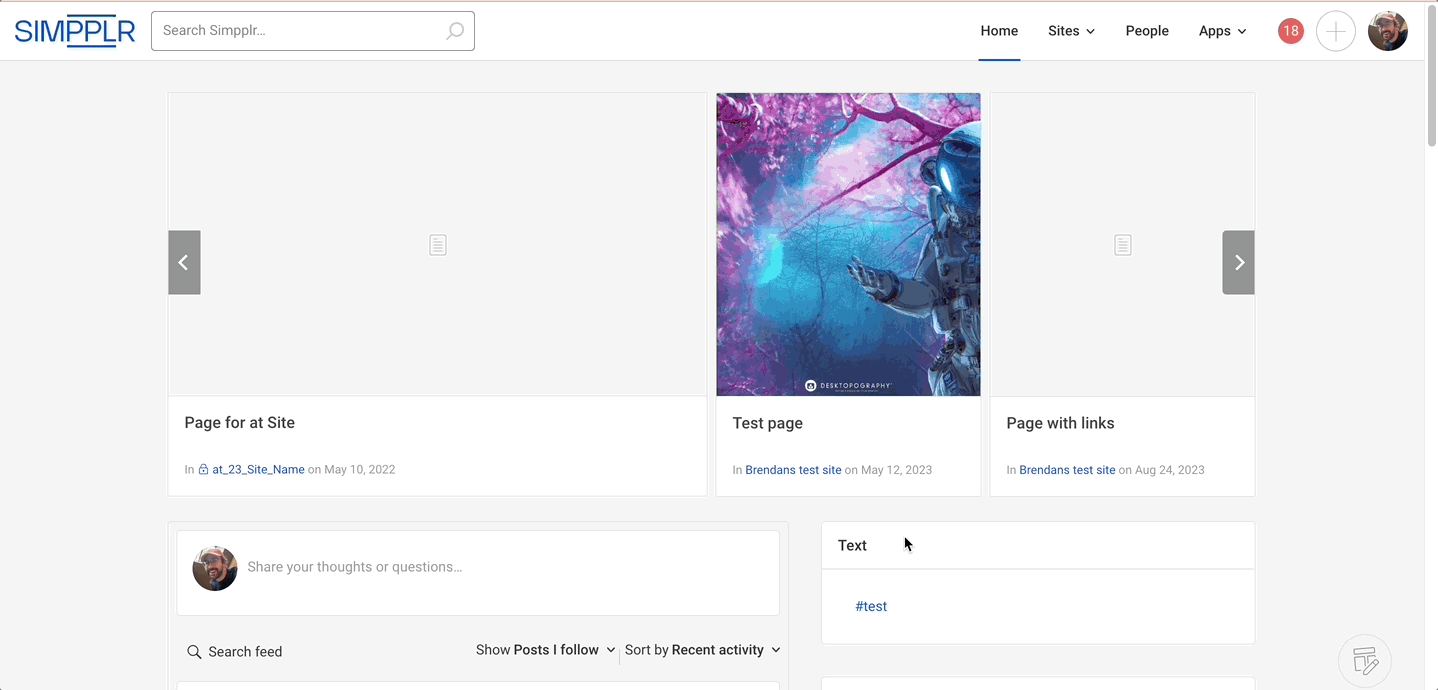Click the Search Simpplr input field
Viewport: 1438px width, 690px height.
coord(300,31)
